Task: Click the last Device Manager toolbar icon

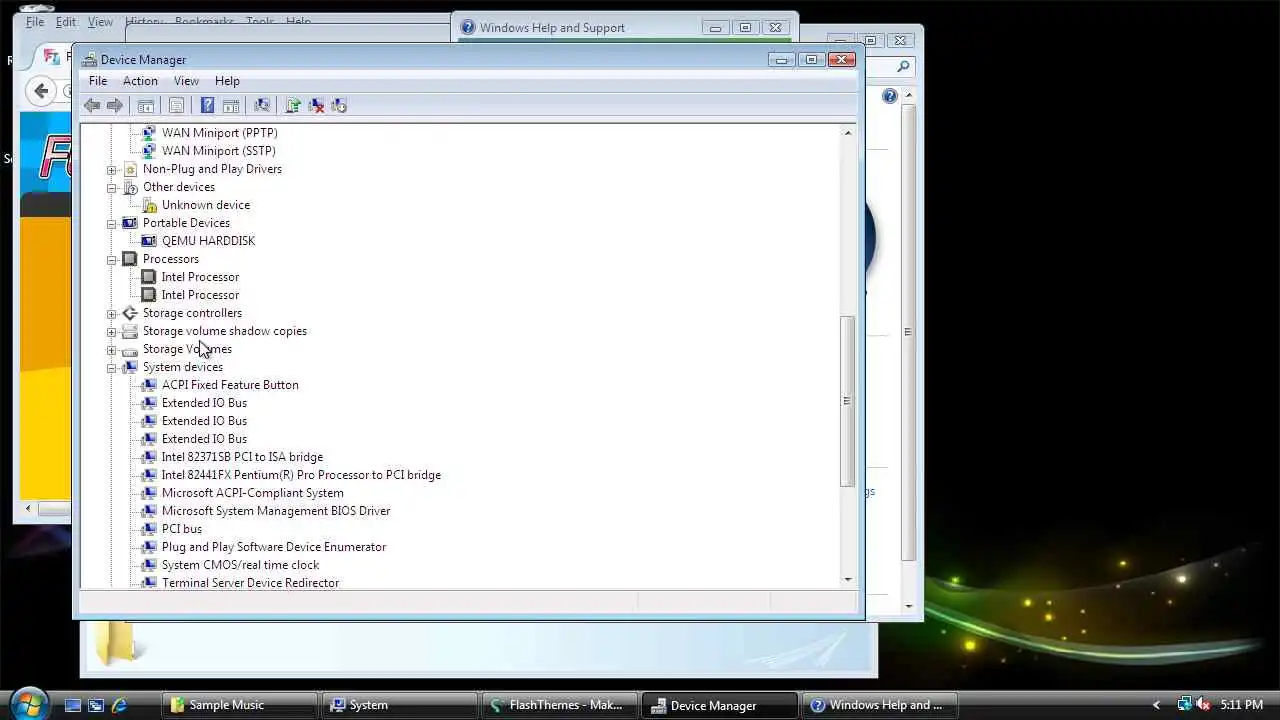Action: 339,105
